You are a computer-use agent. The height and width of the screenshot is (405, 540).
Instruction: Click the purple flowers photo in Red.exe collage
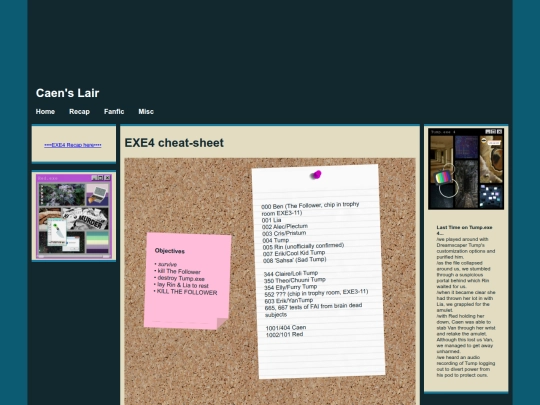pyautogui.click(x=62, y=195)
